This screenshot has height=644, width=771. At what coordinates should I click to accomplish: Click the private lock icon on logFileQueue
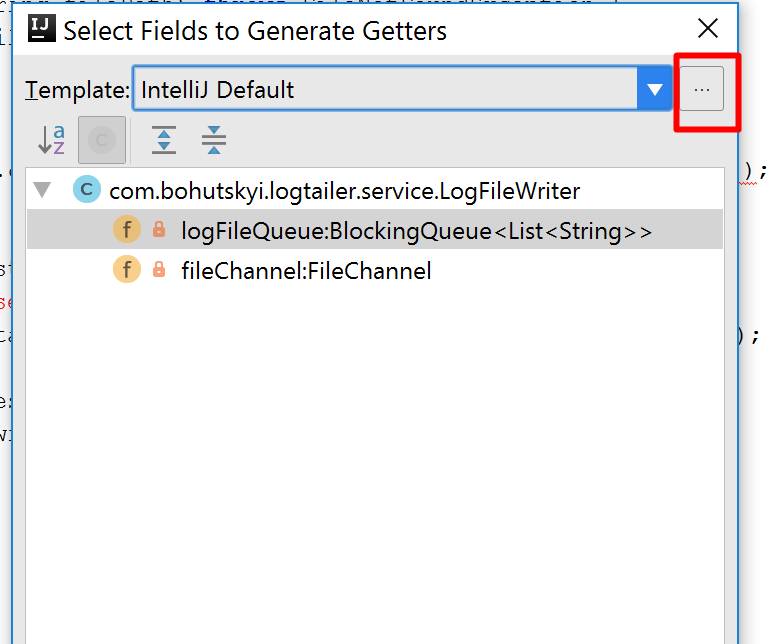tap(159, 229)
